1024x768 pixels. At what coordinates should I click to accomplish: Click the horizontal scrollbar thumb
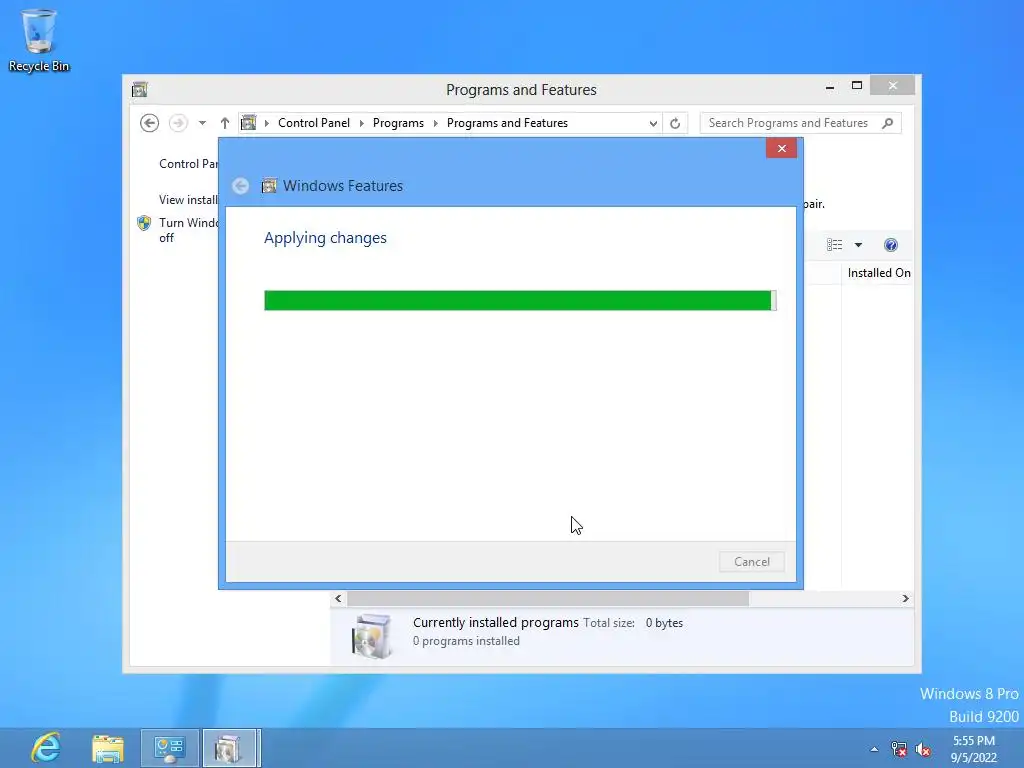(548, 598)
